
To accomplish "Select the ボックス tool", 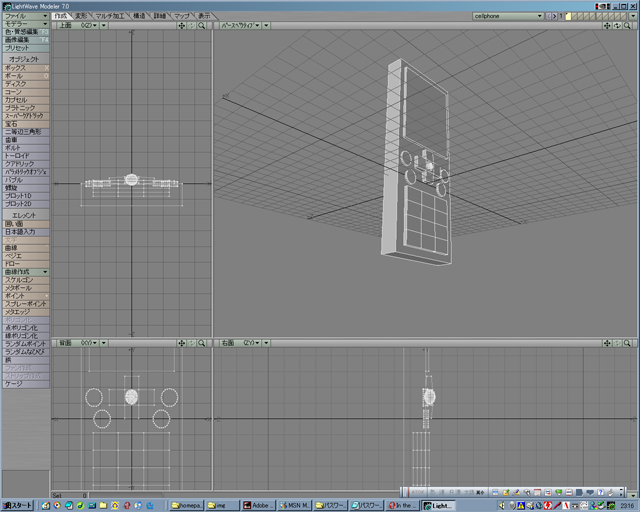I will [26, 68].
